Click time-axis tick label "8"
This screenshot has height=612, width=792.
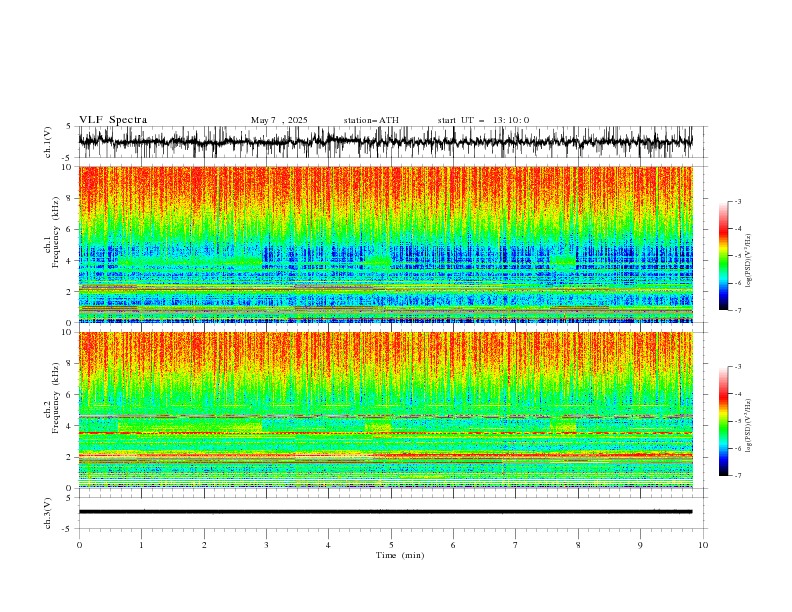pos(578,545)
